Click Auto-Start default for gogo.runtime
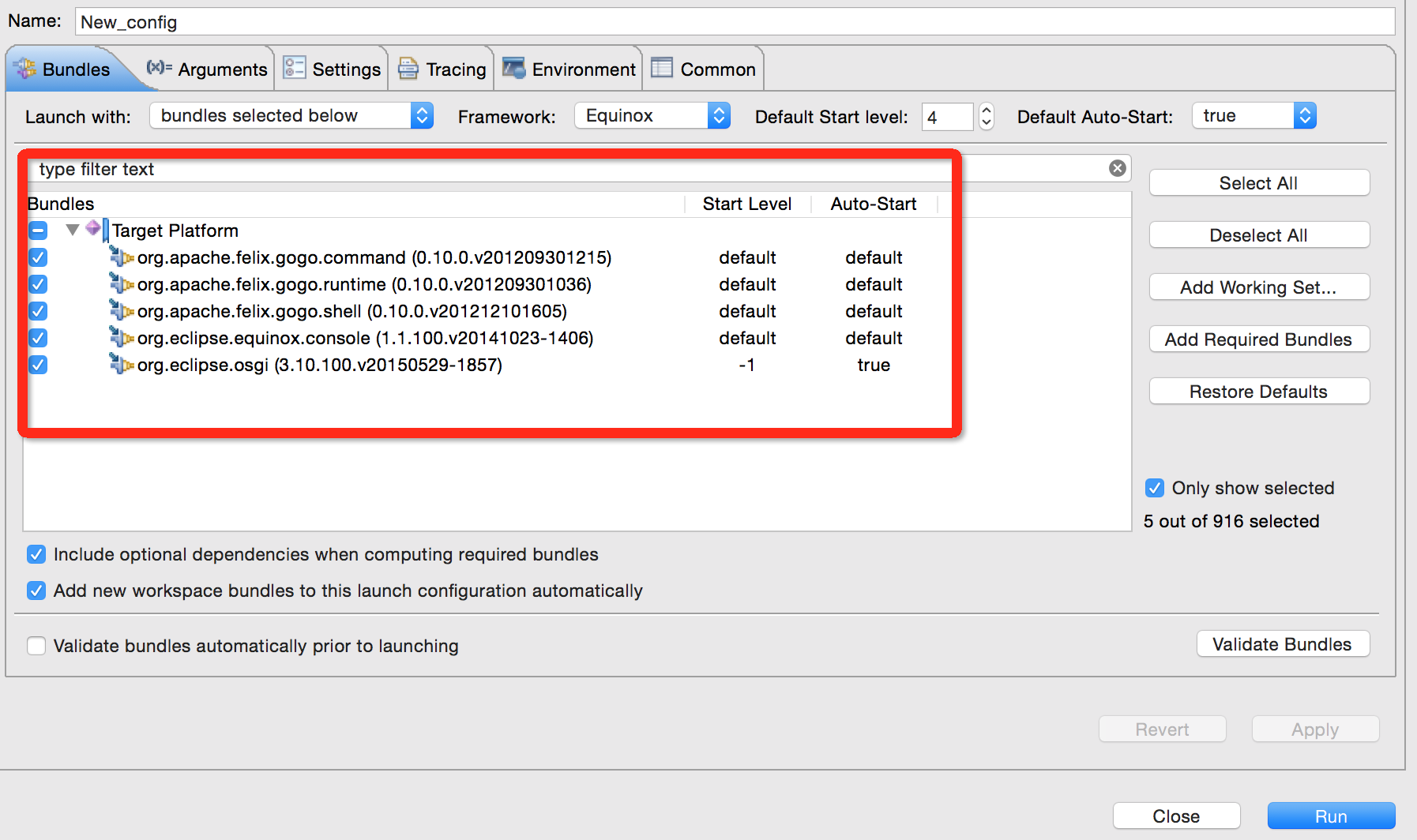 874,284
